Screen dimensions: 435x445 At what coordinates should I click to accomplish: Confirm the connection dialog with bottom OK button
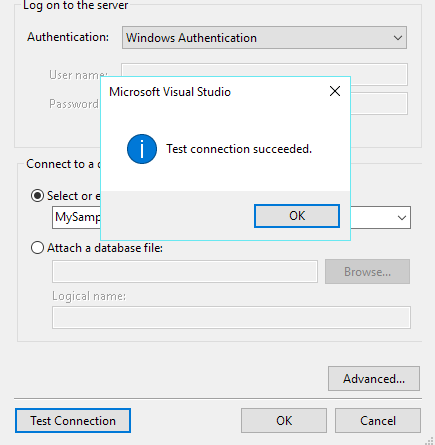click(284, 421)
